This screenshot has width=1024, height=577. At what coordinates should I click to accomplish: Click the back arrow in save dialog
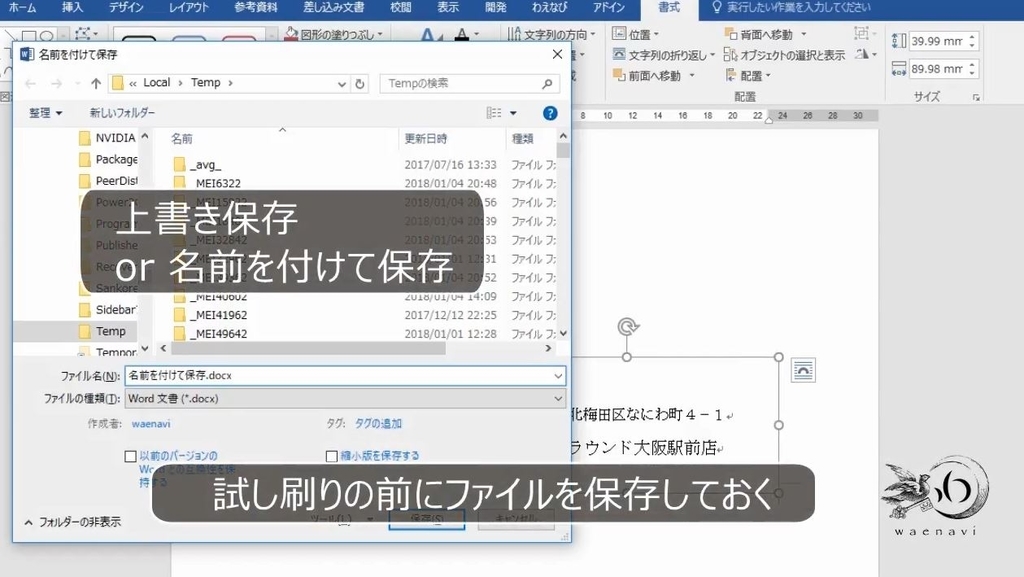pos(30,84)
